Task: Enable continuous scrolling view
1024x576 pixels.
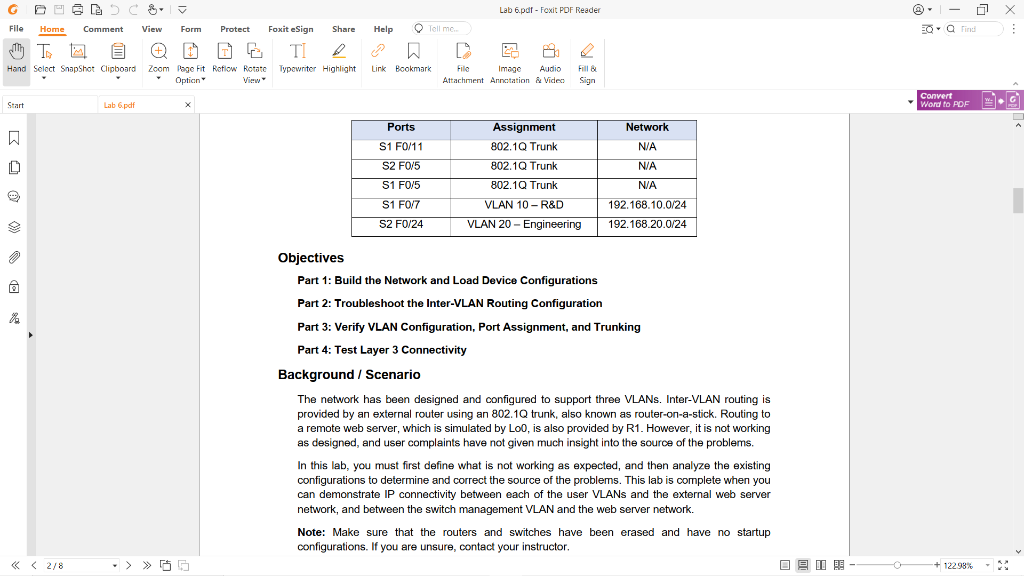Action: point(803,565)
